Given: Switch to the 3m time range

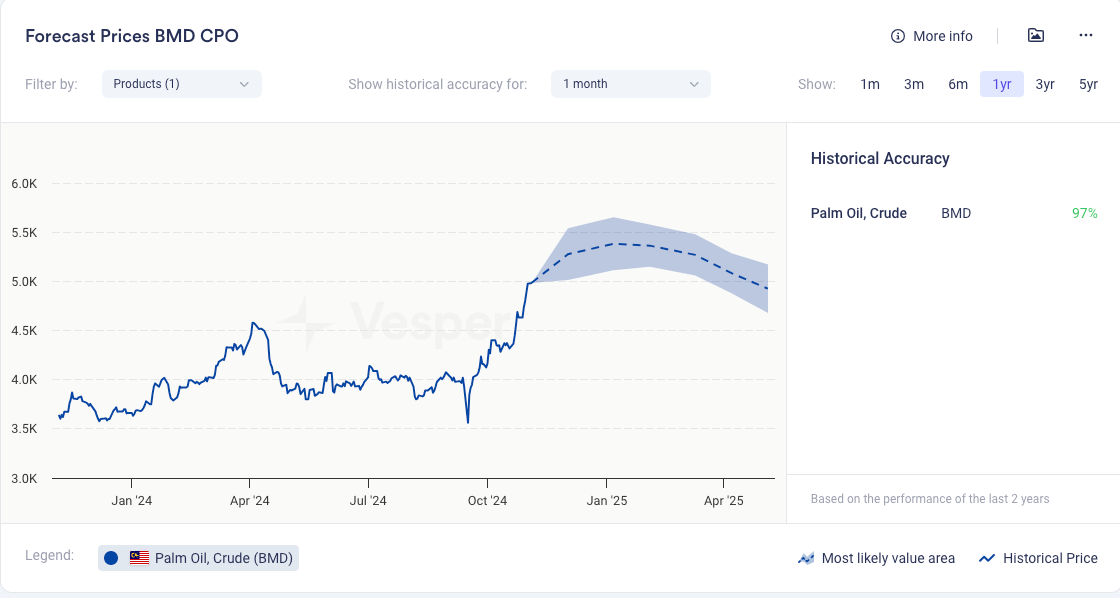Looking at the screenshot, I should (x=914, y=84).
